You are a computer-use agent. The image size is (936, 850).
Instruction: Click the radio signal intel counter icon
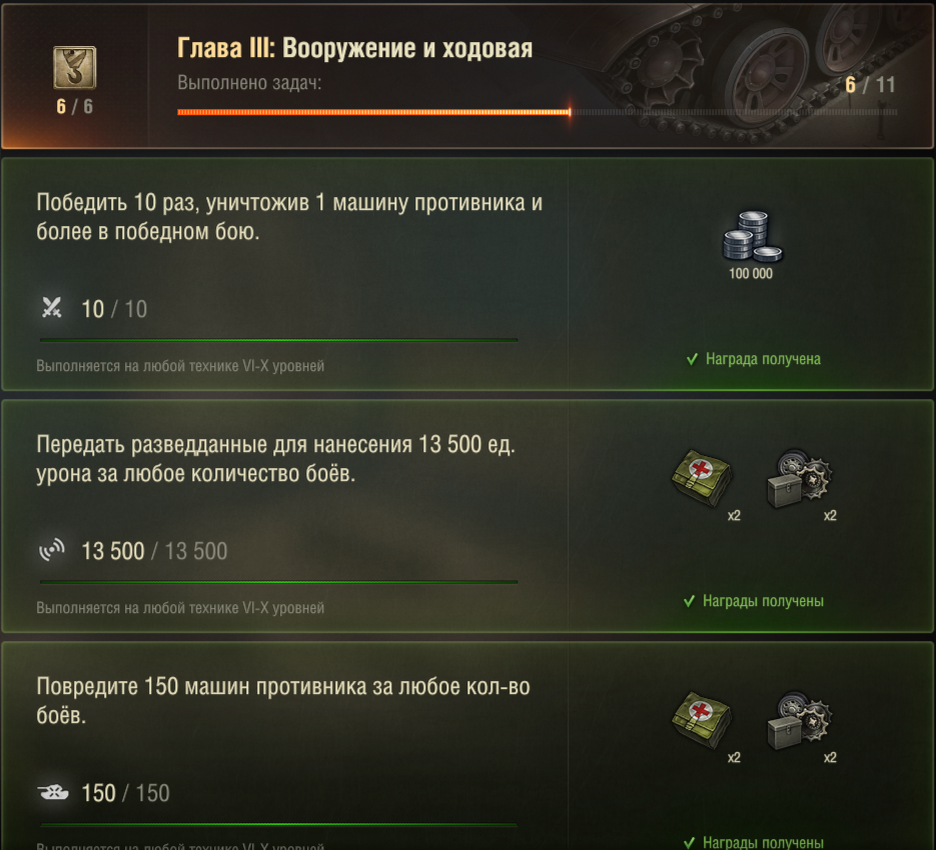pos(52,550)
